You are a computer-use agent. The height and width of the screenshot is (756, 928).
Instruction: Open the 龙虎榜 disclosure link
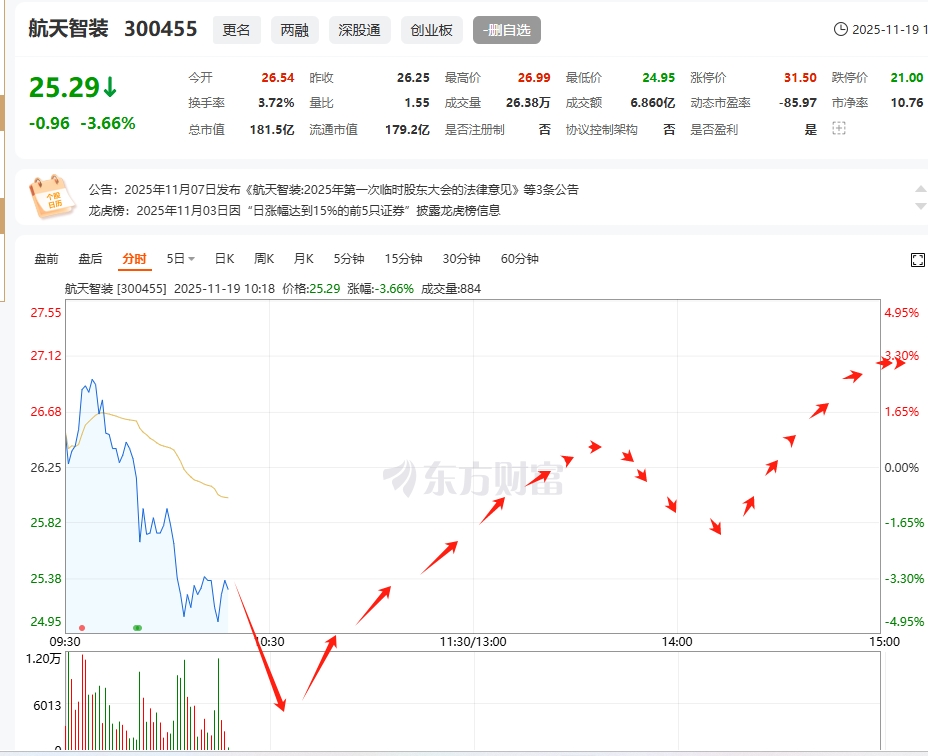(x=294, y=211)
